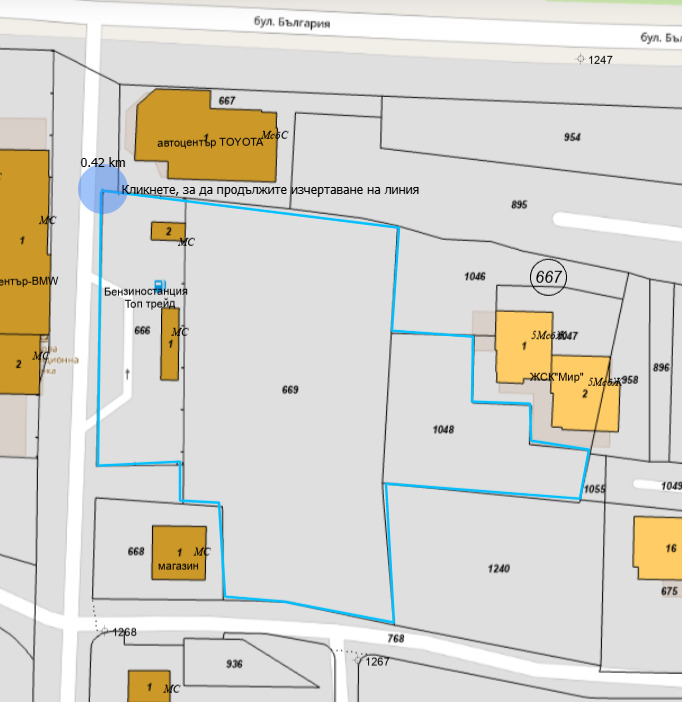Click the Бензиностанция Топ трейд label
Screen dimensions: 682x702
146,297
